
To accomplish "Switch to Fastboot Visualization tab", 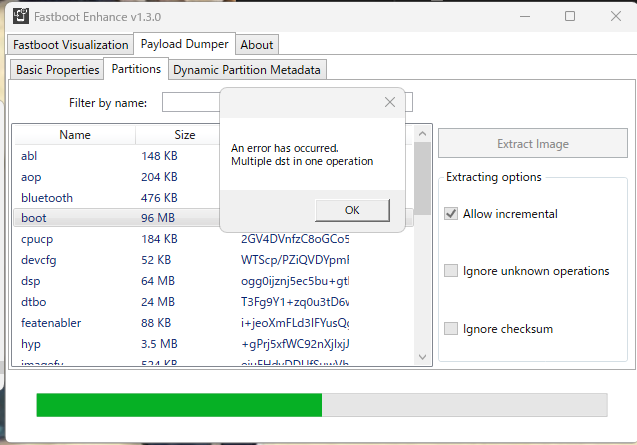I will (70, 45).
